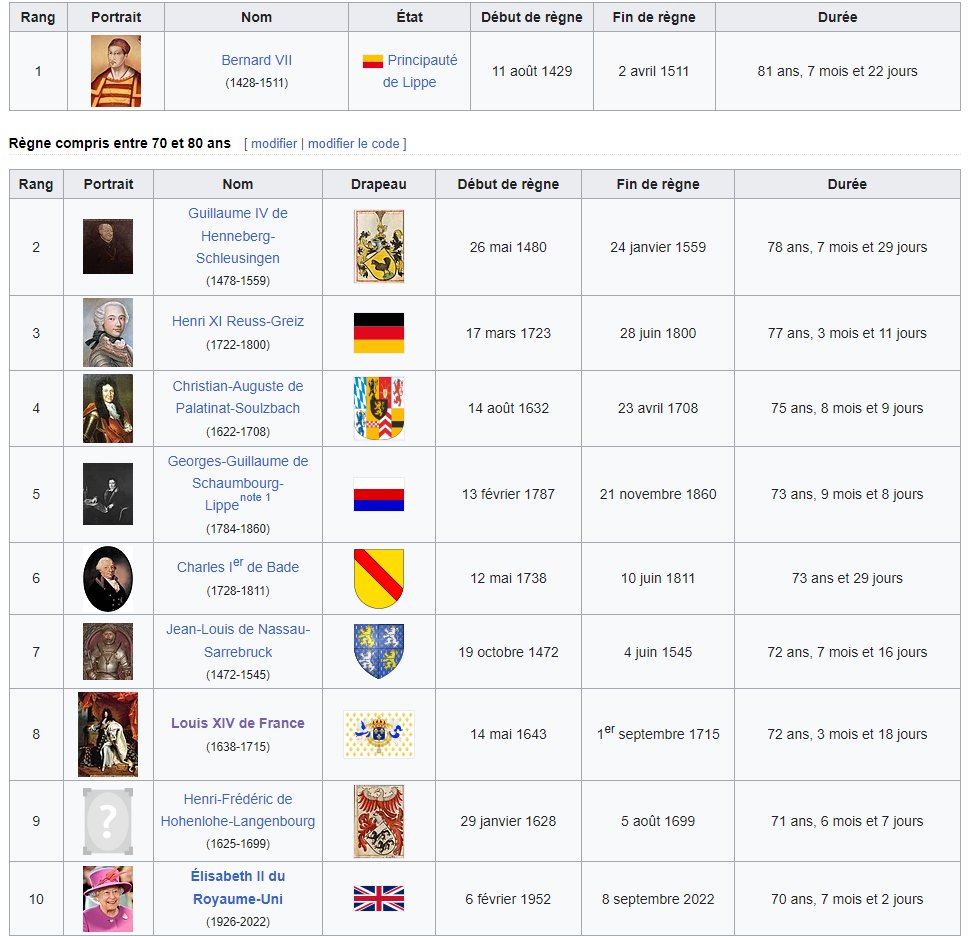
Task: Select '77 ans, 3 mois et 11 jours'
Action: coord(847,333)
